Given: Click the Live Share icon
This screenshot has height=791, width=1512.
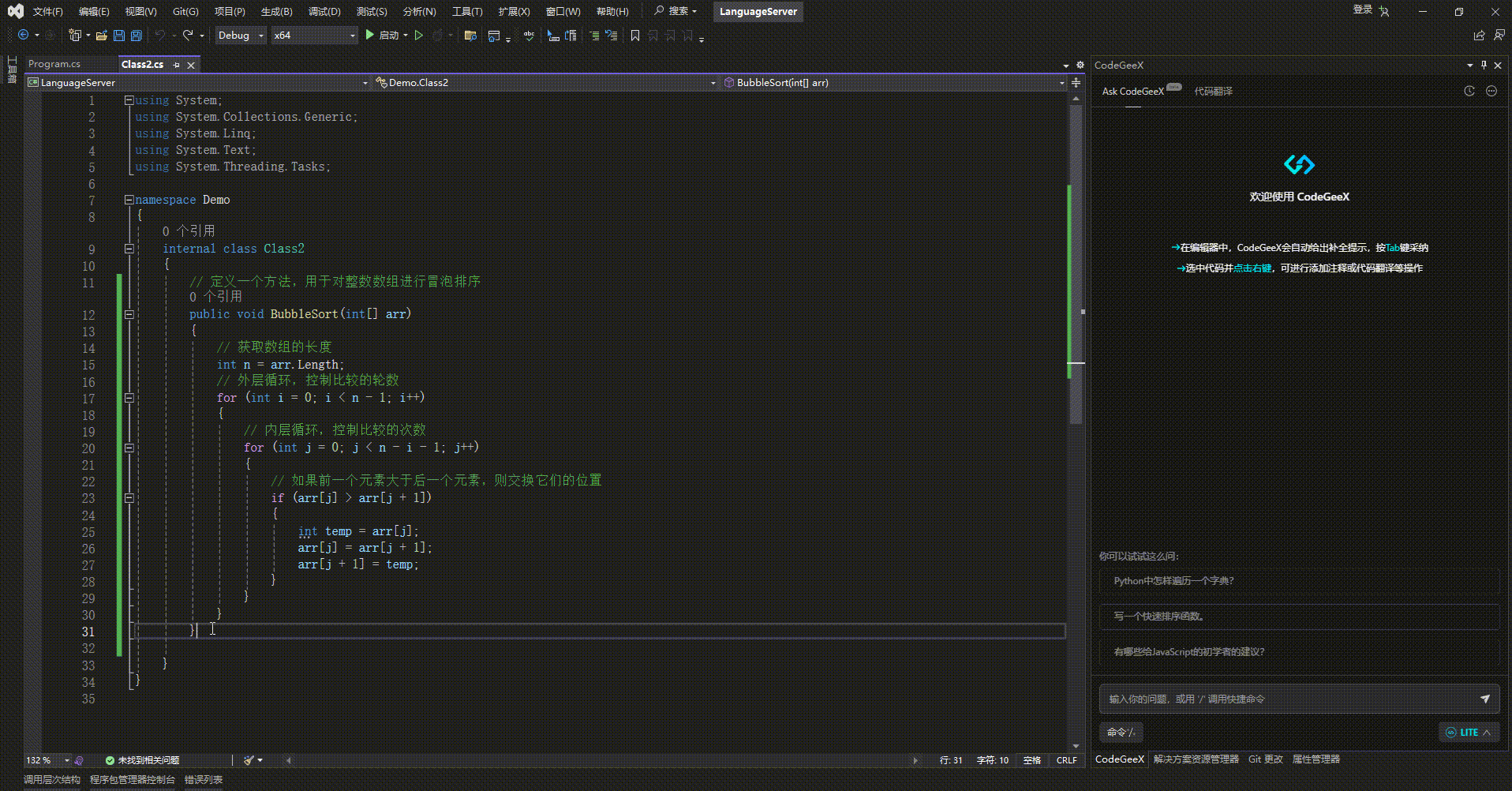Looking at the screenshot, I should (x=1479, y=35).
